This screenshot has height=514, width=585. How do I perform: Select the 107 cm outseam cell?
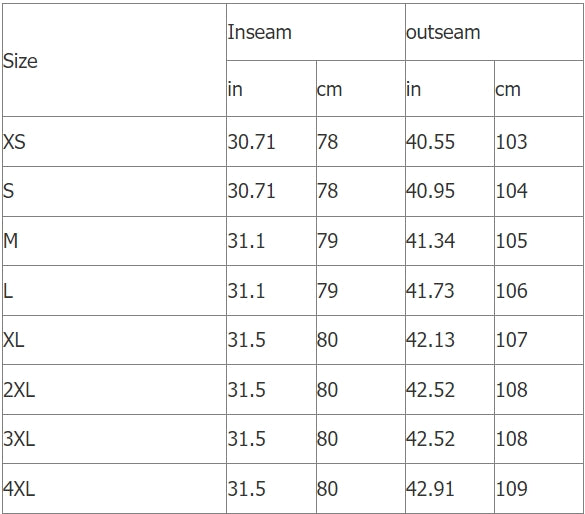pos(539,340)
